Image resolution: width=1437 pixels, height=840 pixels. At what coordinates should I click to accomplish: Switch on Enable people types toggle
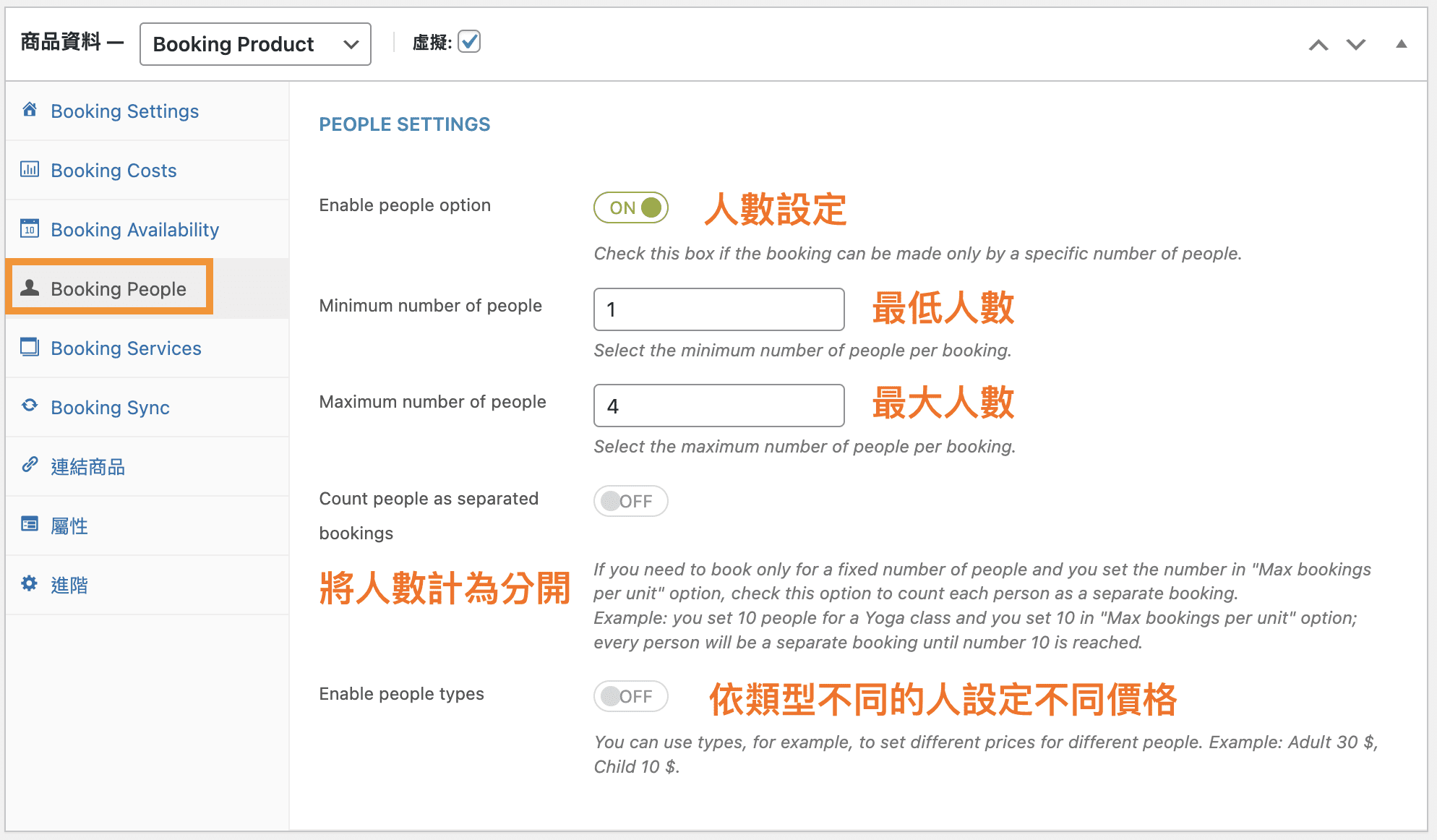coord(631,696)
